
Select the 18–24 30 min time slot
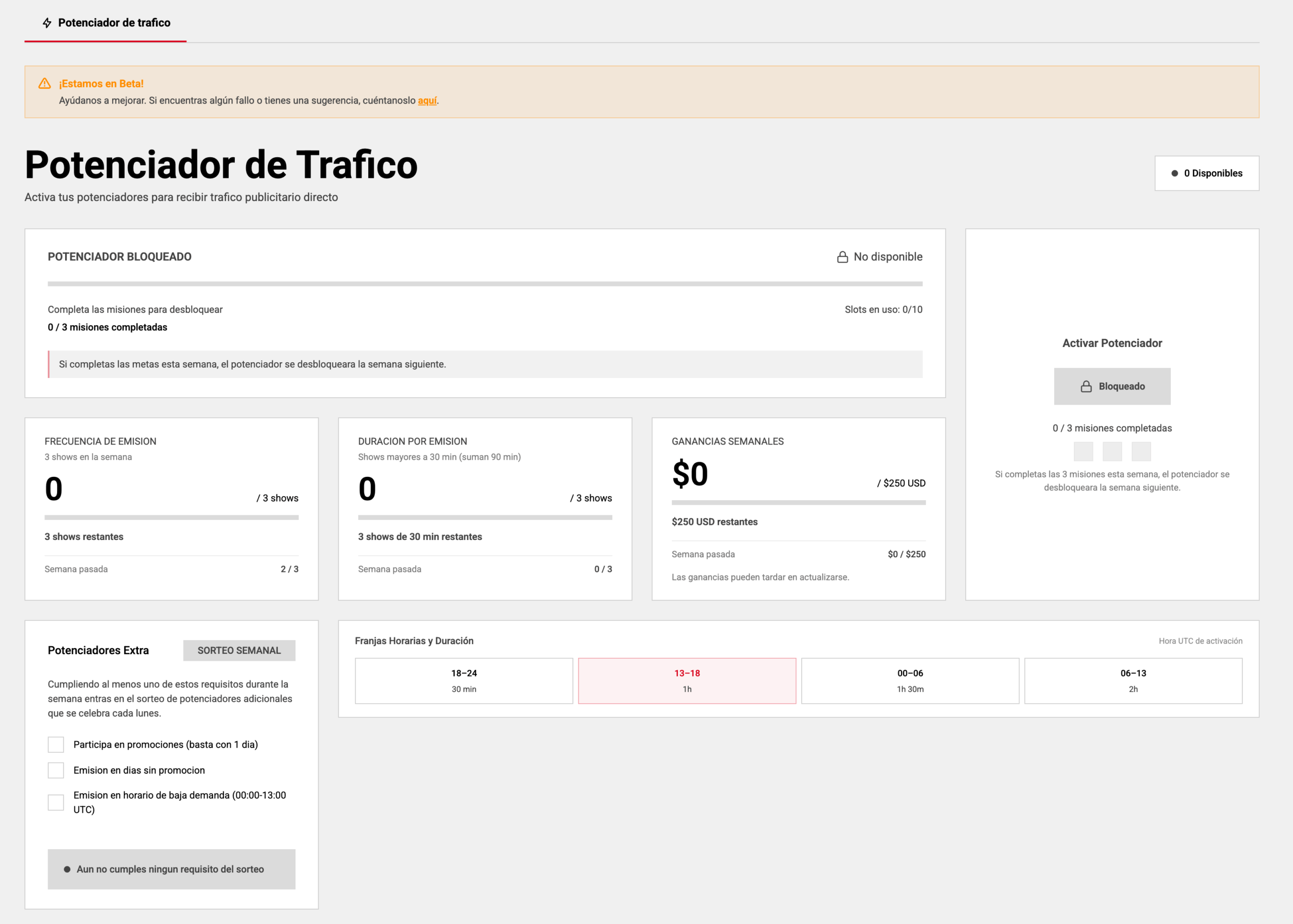(x=464, y=681)
